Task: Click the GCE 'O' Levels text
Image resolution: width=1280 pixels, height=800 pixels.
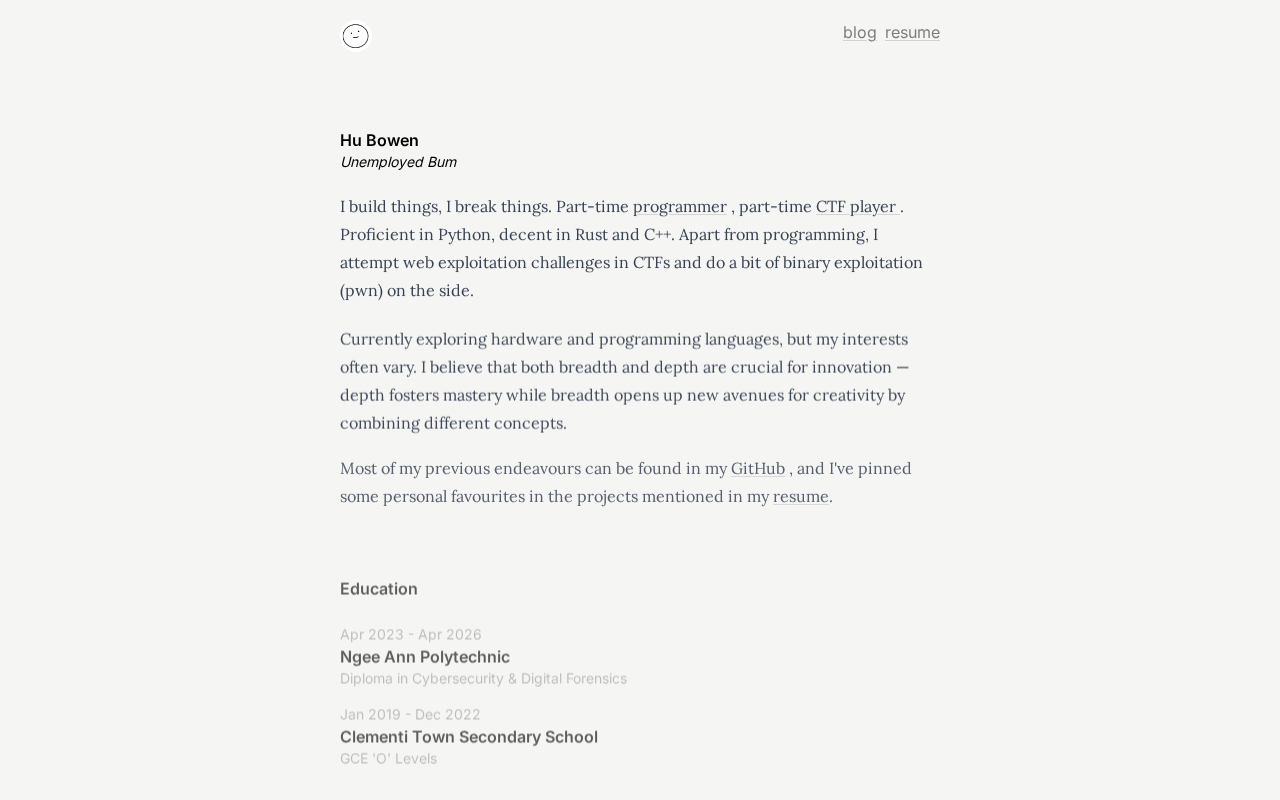Action: pyautogui.click(x=388, y=758)
